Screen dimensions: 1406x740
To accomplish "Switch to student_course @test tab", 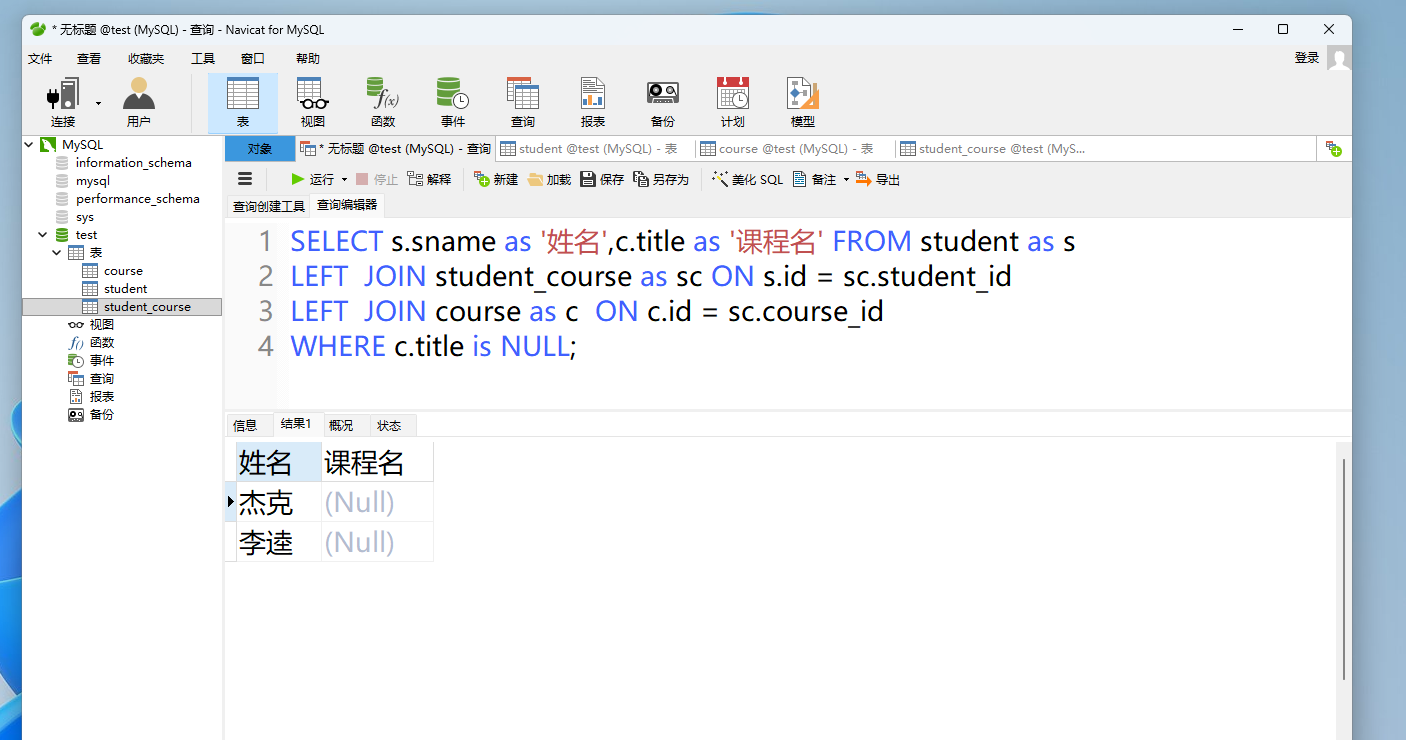I will point(993,149).
